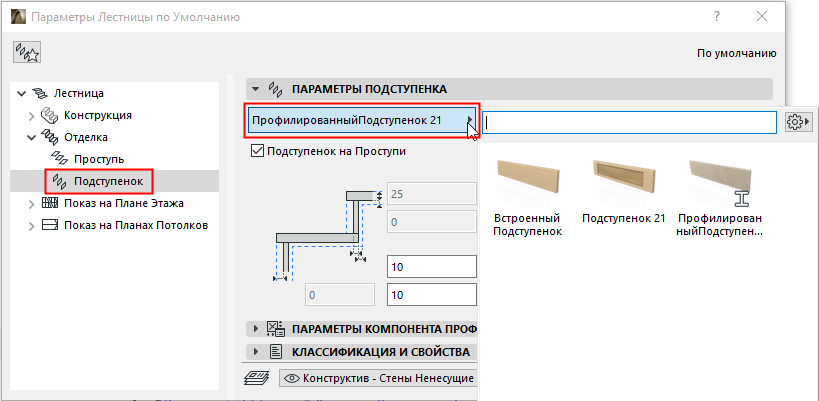
Task: Select Показ на Плане Этажа item
Action: click(x=124, y=203)
